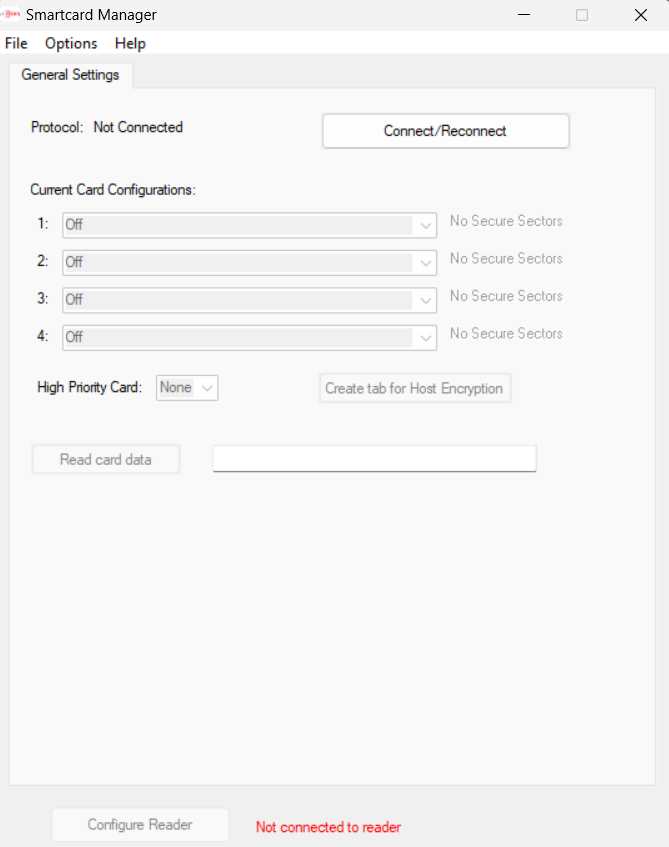Click inside the card data text field

tap(373, 458)
